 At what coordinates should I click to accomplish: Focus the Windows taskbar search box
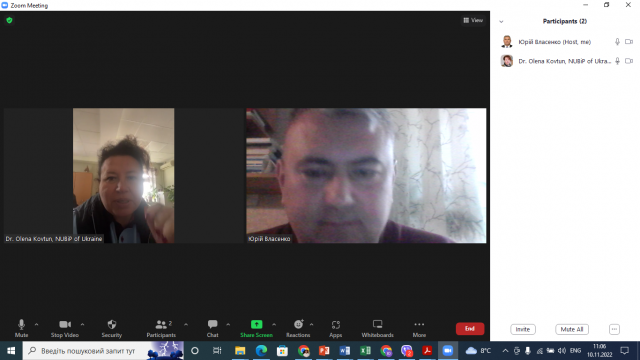click(103, 351)
